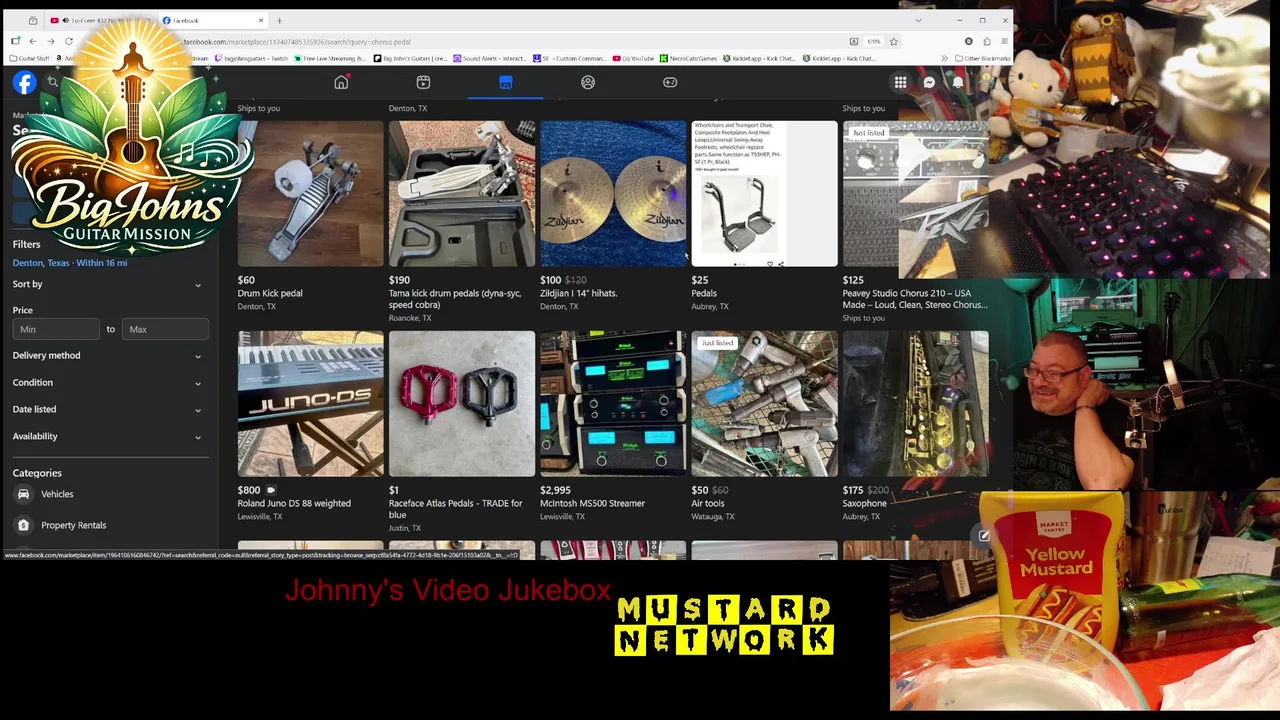Viewport: 1280px width, 720px height.
Task: Click 'McIntosh MS500 Streamer' title text
Action: 592,503
